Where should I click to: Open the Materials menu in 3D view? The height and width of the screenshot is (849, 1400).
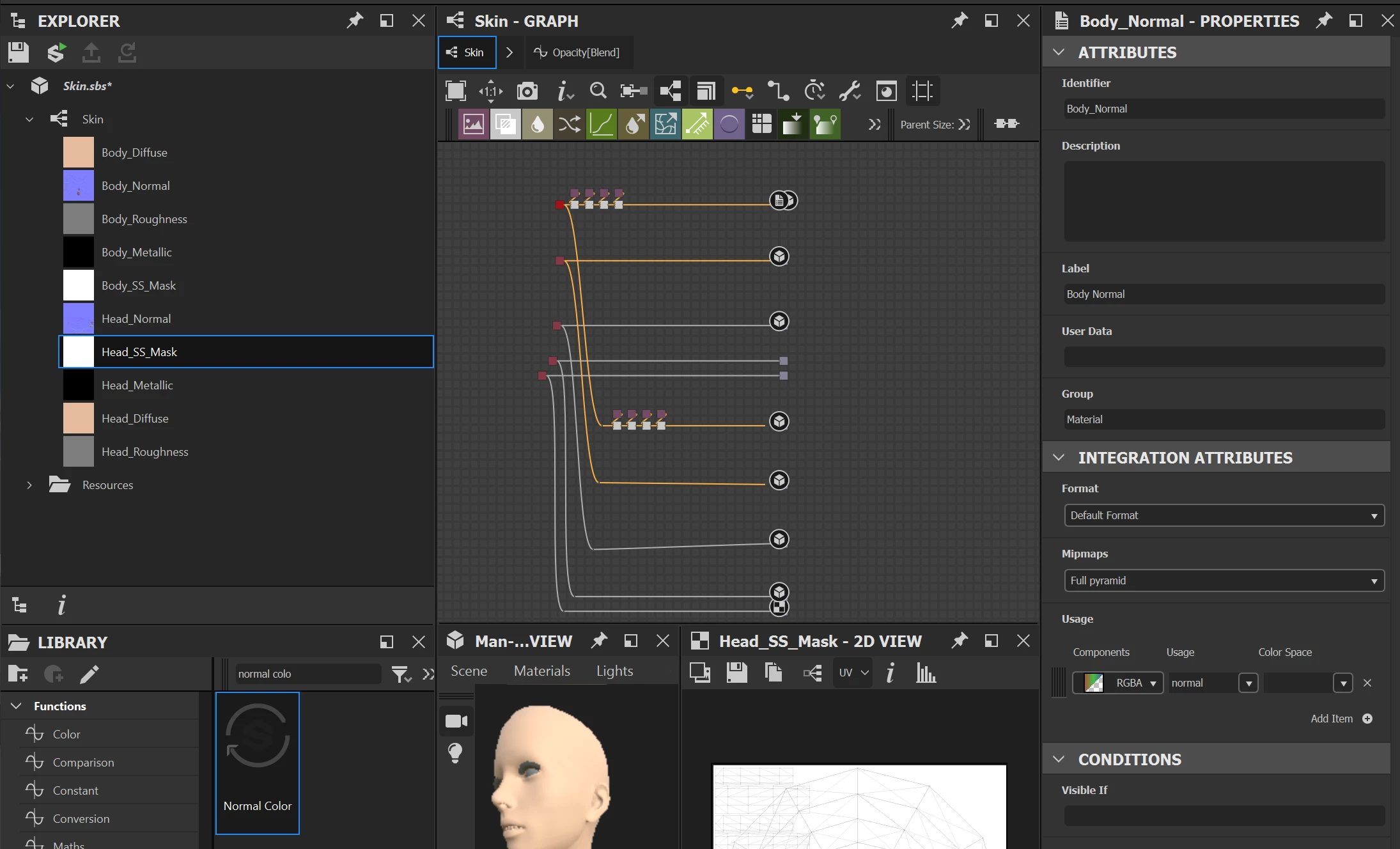click(x=541, y=671)
